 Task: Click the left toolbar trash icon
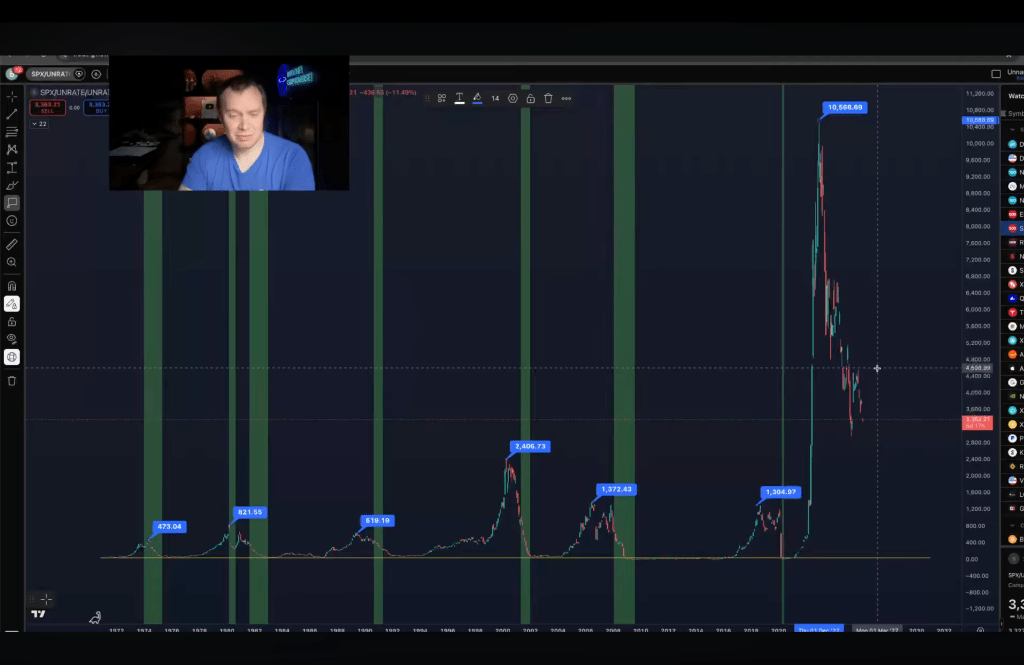point(12,381)
